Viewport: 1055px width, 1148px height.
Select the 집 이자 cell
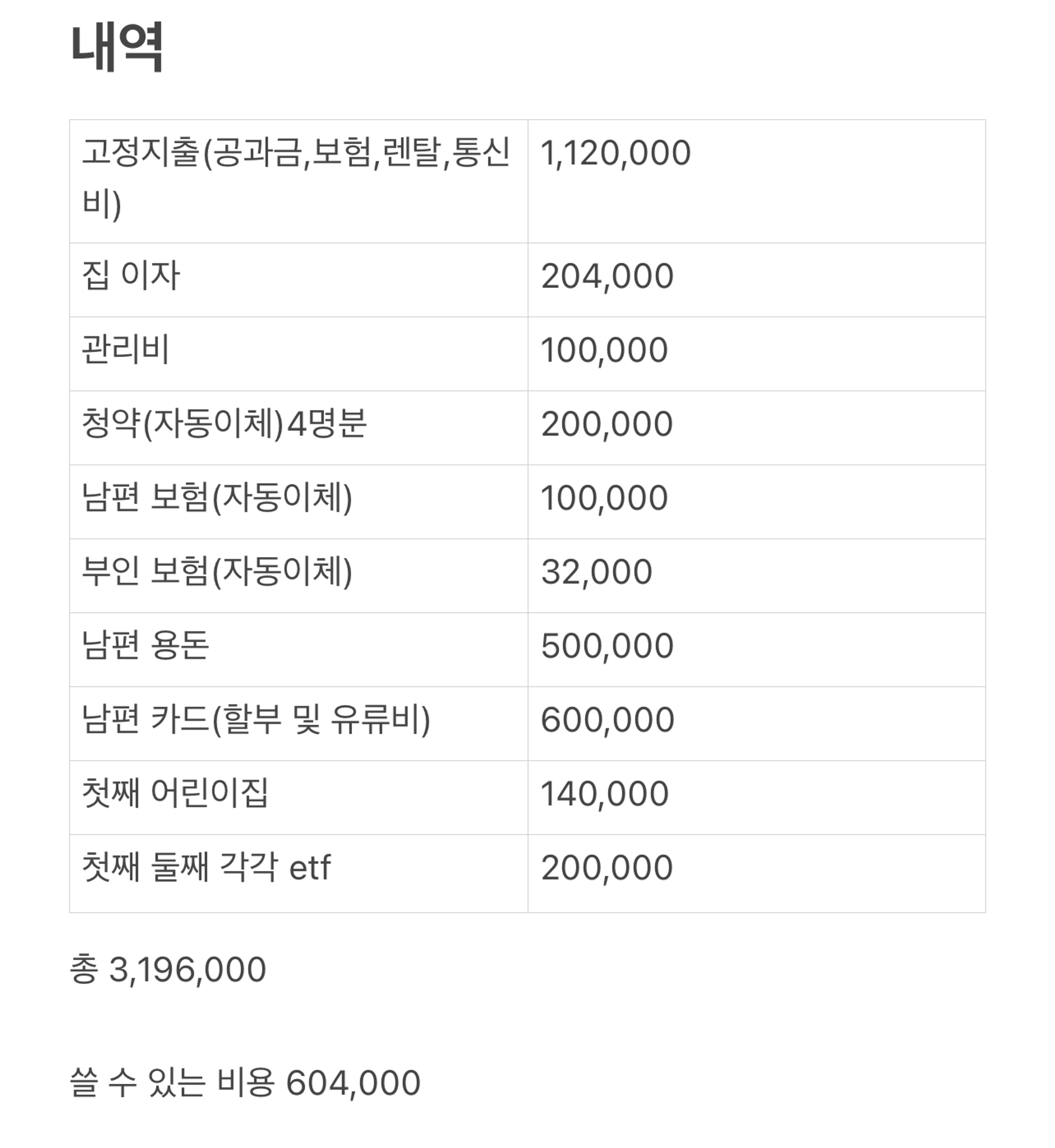pyautogui.click(x=299, y=280)
